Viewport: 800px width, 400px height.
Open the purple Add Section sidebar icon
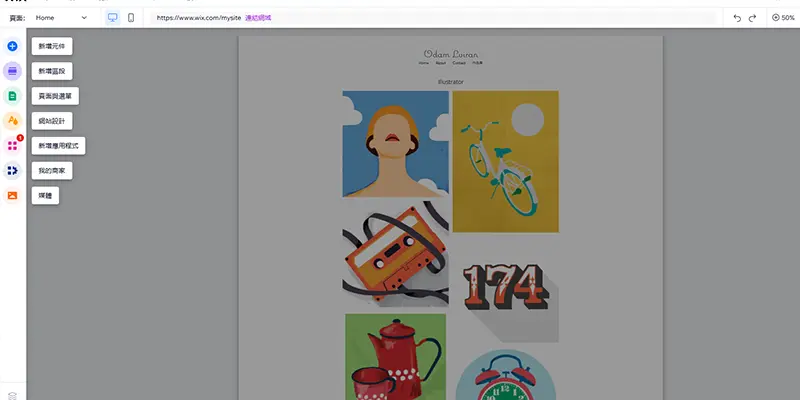pyautogui.click(x=12, y=71)
